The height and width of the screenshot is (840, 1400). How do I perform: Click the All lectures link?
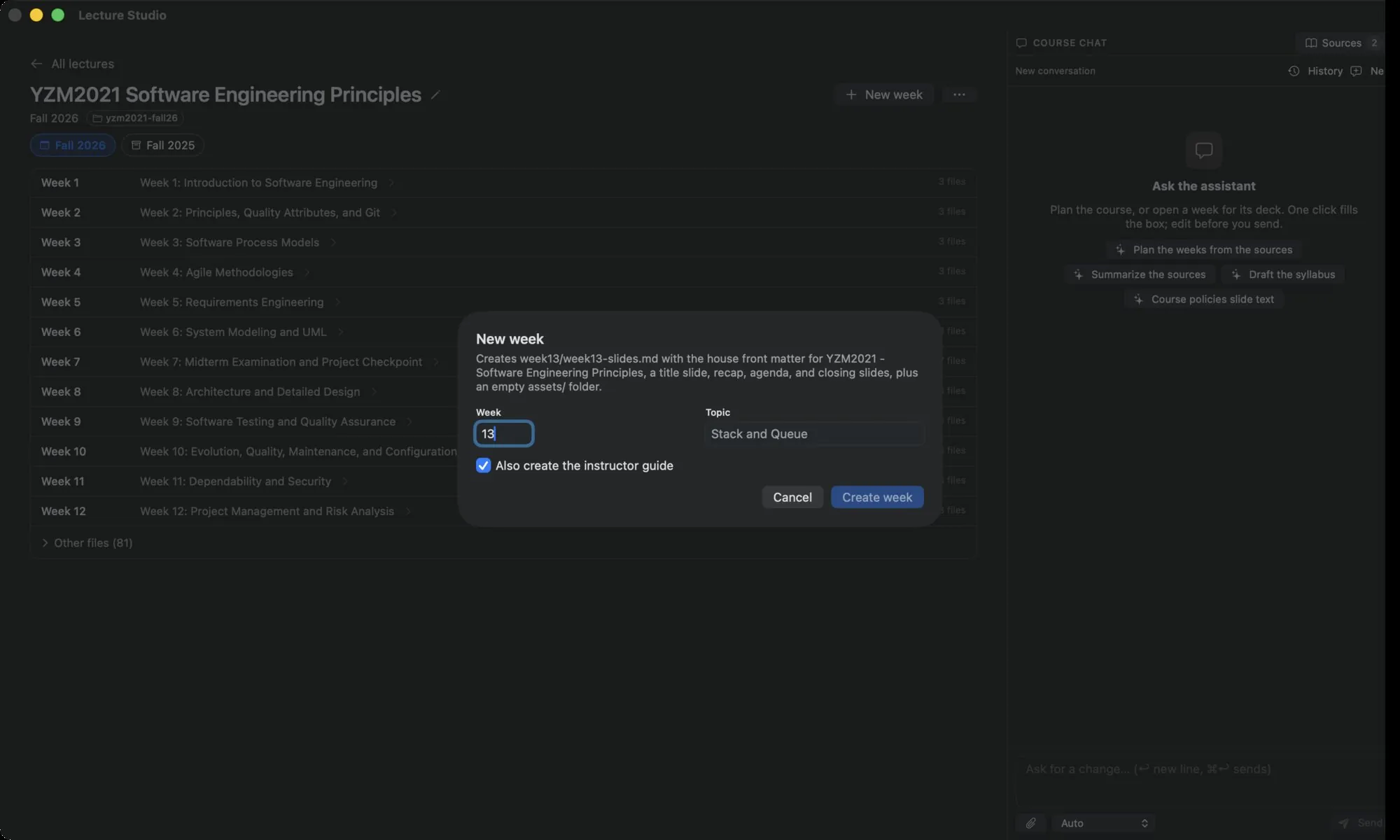click(x=83, y=64)
